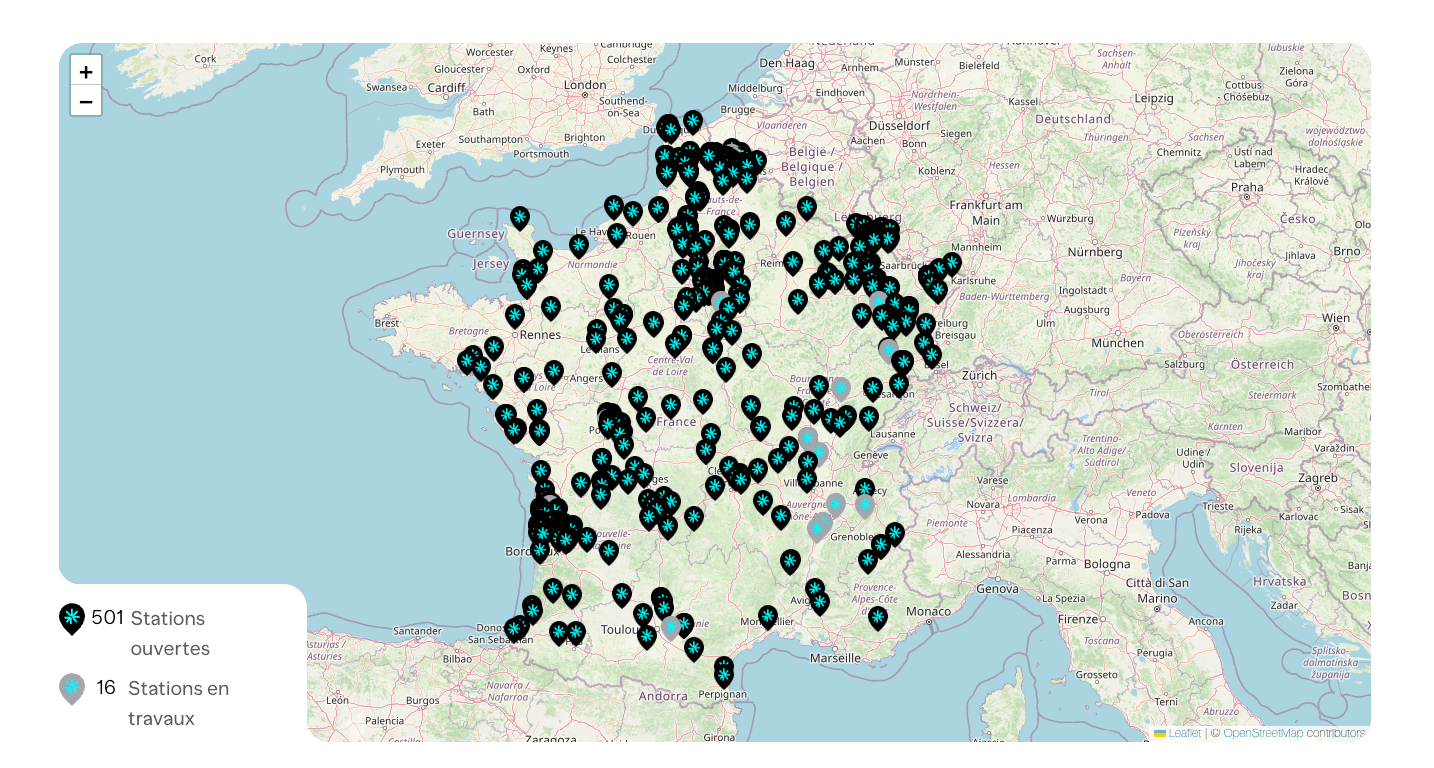Select the station marker west of Monaco
This screenshot has height=768, width=1434.
878,617
